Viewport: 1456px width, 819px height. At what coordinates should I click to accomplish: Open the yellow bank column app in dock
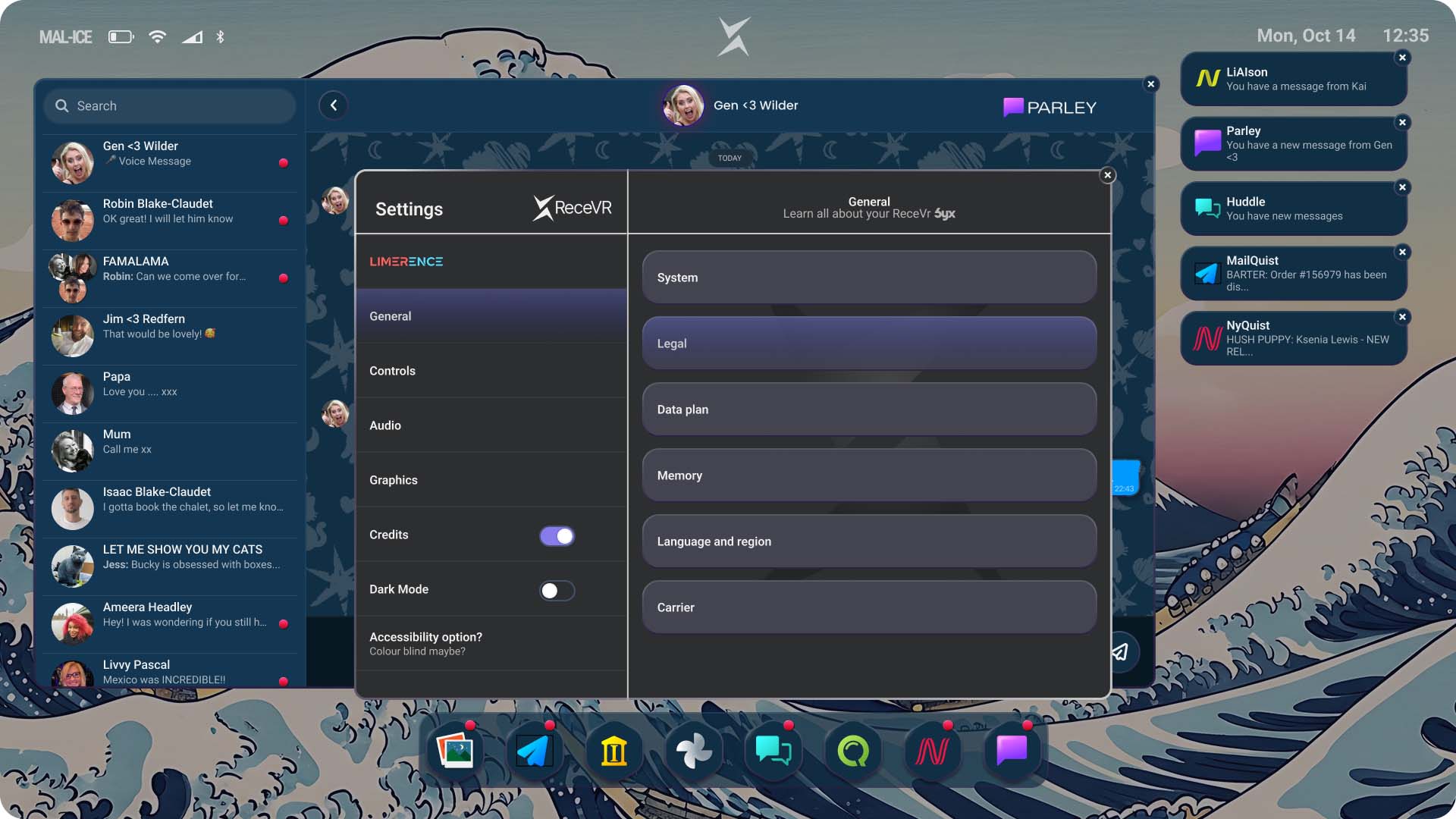[614, 752]
